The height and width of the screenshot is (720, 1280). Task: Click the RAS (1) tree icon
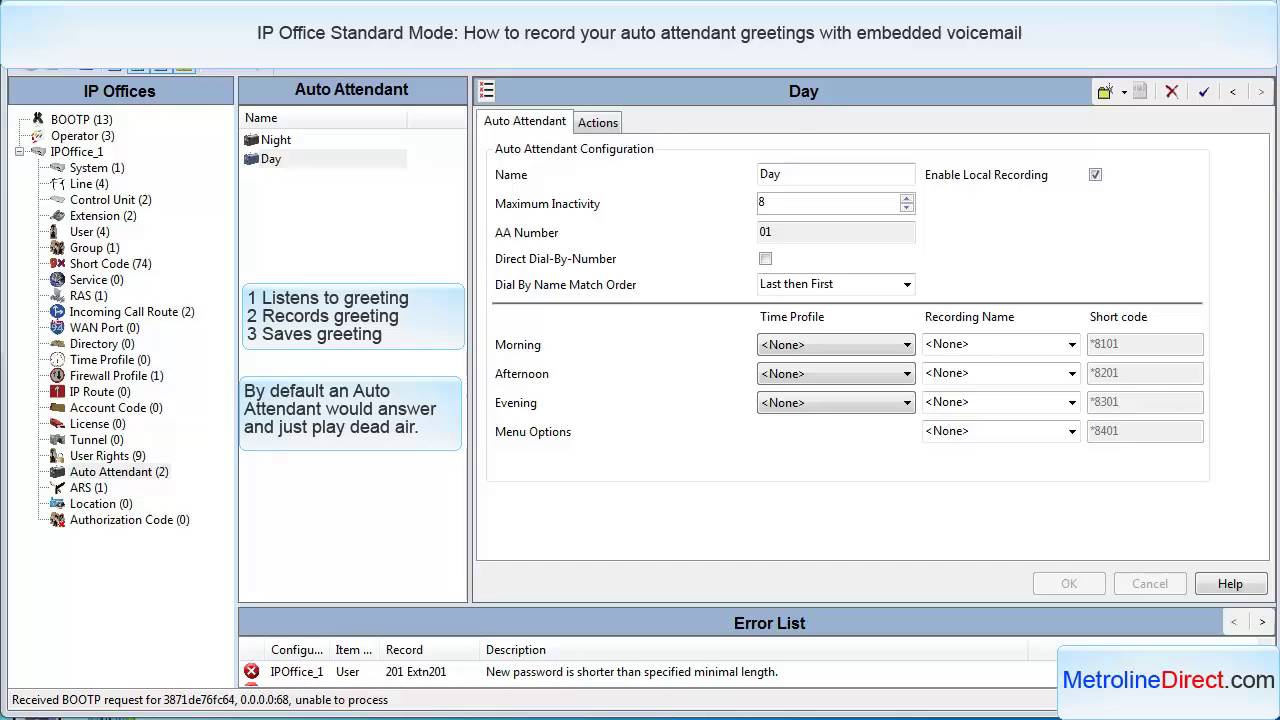[58, 296]
